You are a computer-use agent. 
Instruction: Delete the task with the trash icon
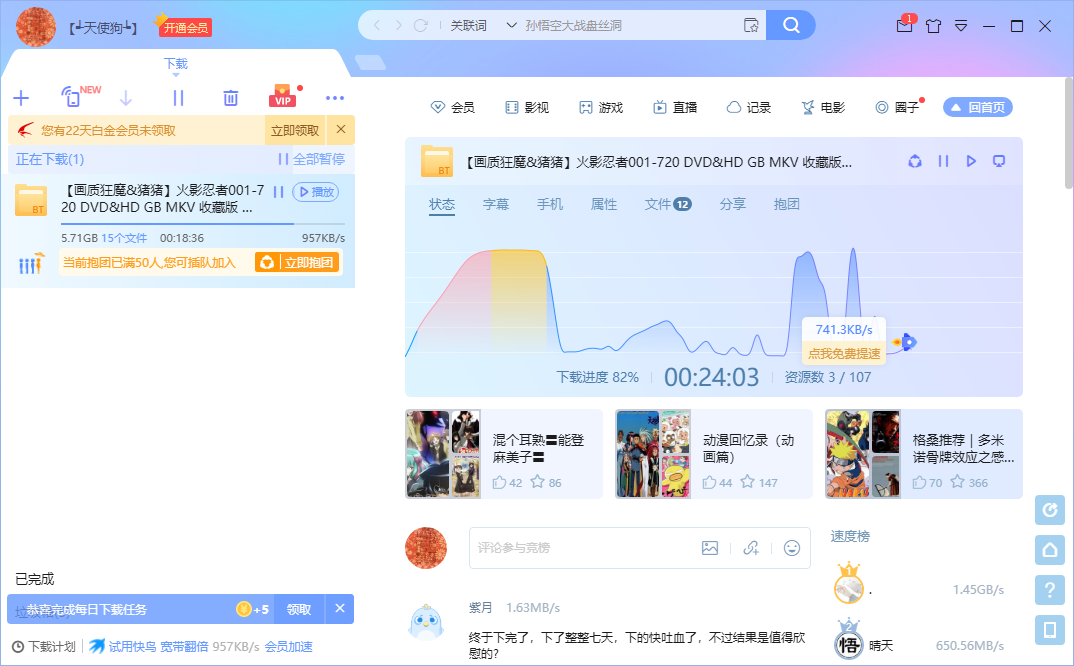231,98
